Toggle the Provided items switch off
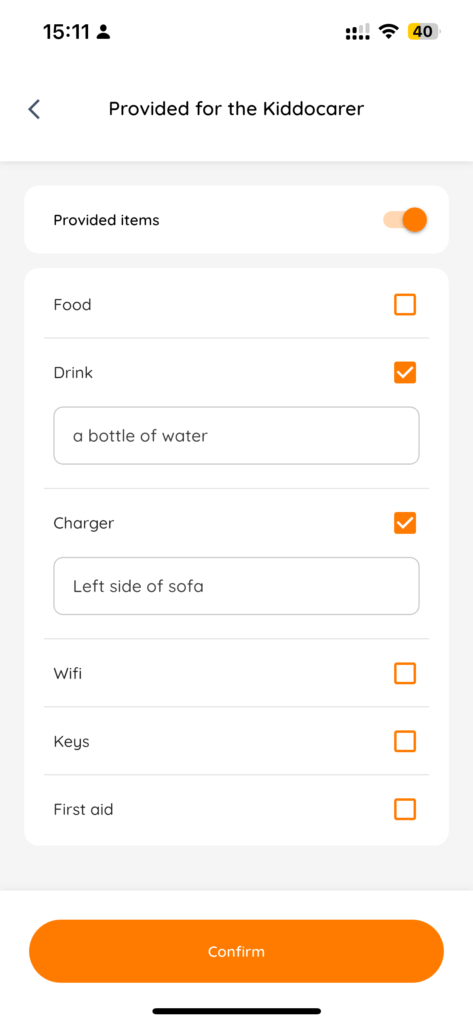This screenshot has width=473, height=1024. click(x=405, y=220)
